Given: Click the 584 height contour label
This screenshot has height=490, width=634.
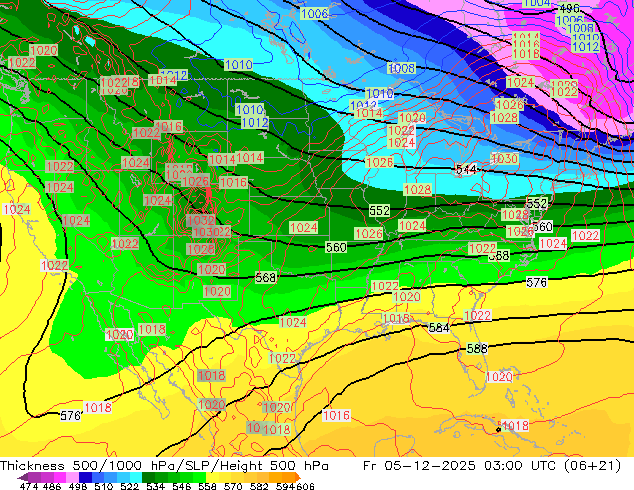Looking at the screenshot, I should 439,327.
